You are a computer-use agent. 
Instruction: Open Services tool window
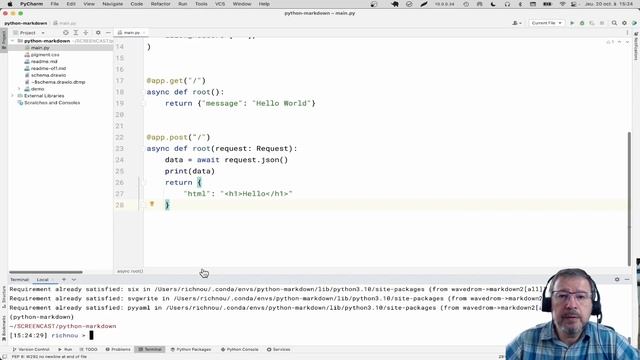[x=278, y=350]
